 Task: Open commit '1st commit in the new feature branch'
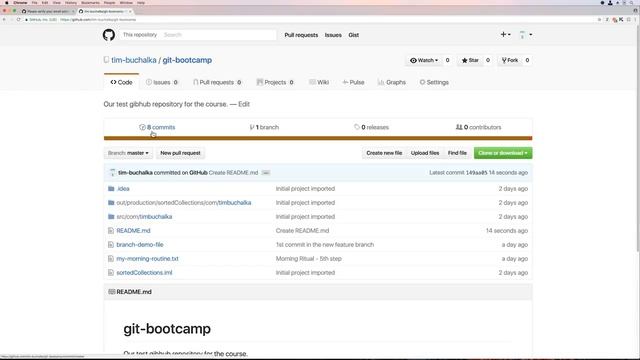point(324,244)
